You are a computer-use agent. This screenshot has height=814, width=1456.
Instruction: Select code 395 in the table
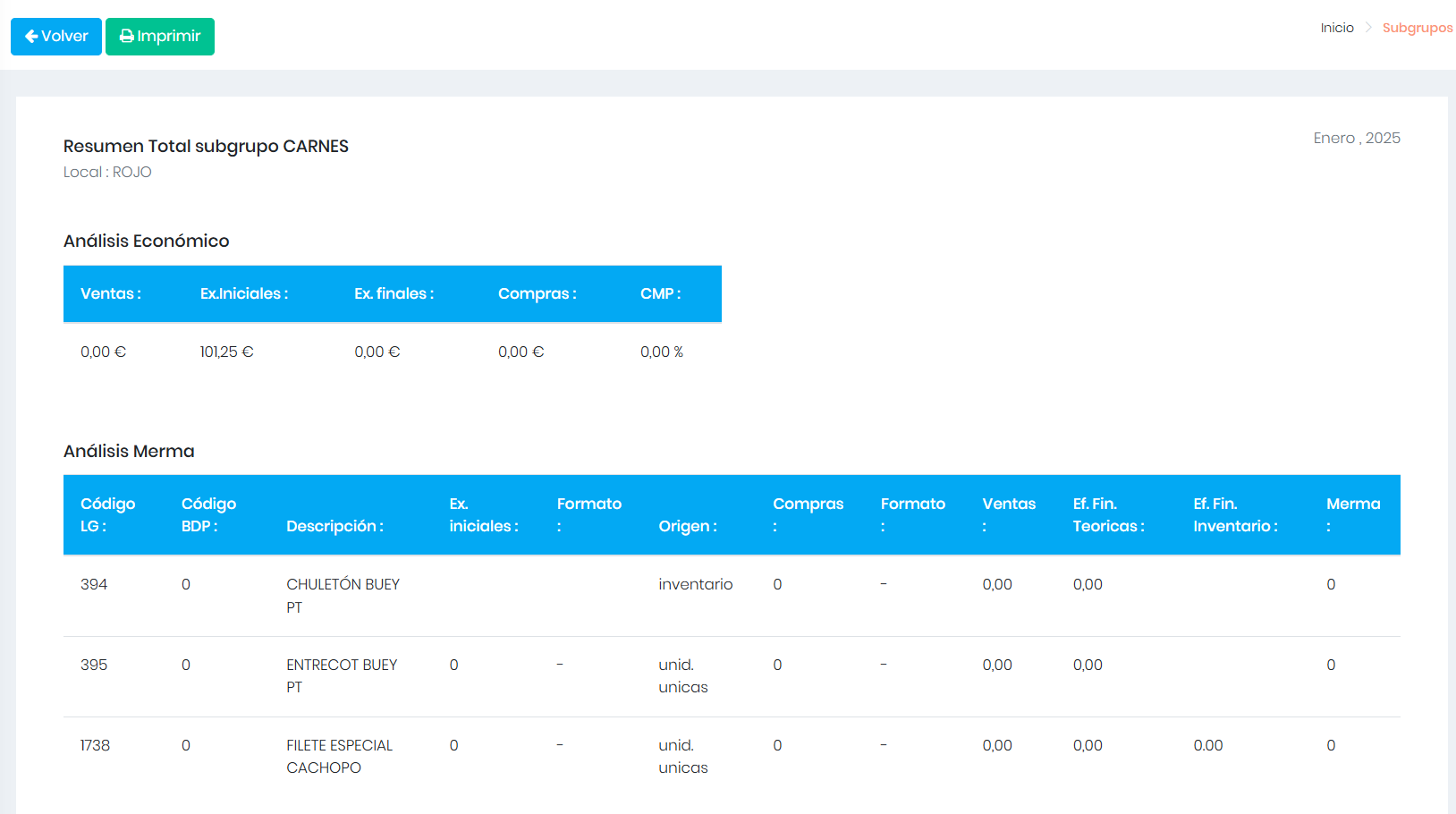94,665
